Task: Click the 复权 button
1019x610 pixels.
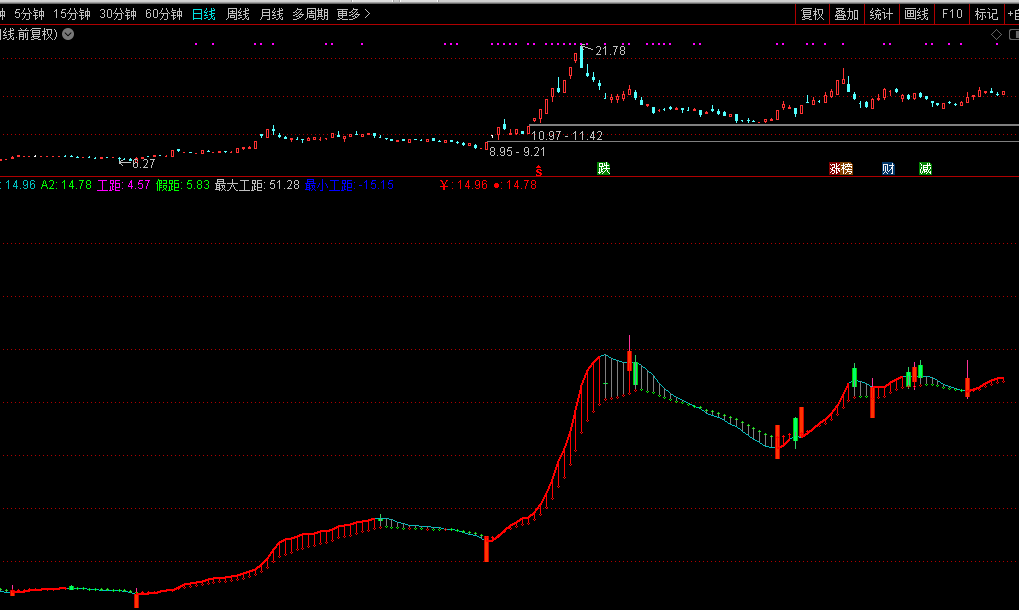Action: tap(812, 14)
